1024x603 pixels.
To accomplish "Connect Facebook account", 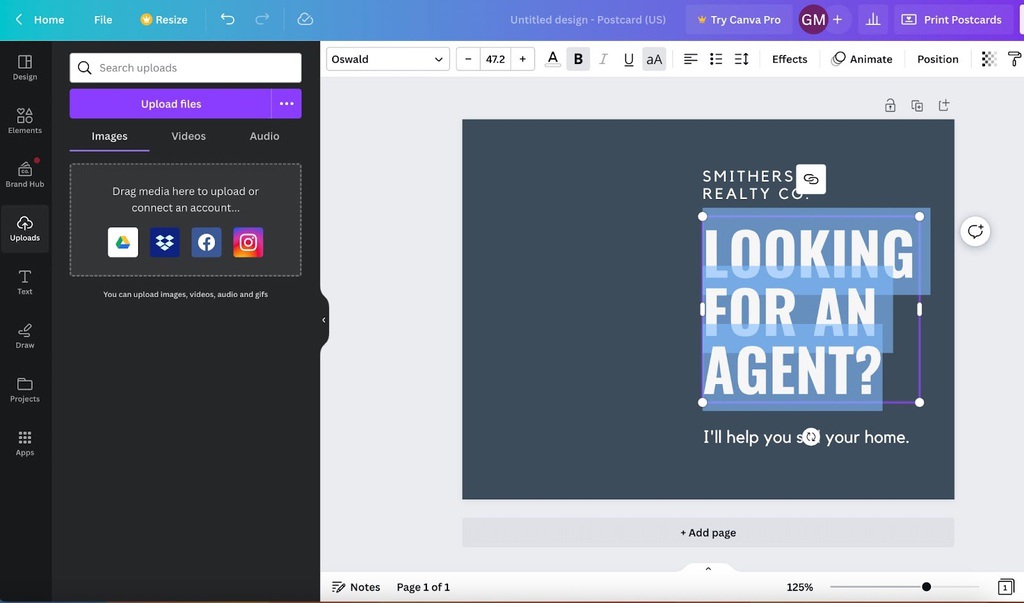I will click(x=206, y=242).
